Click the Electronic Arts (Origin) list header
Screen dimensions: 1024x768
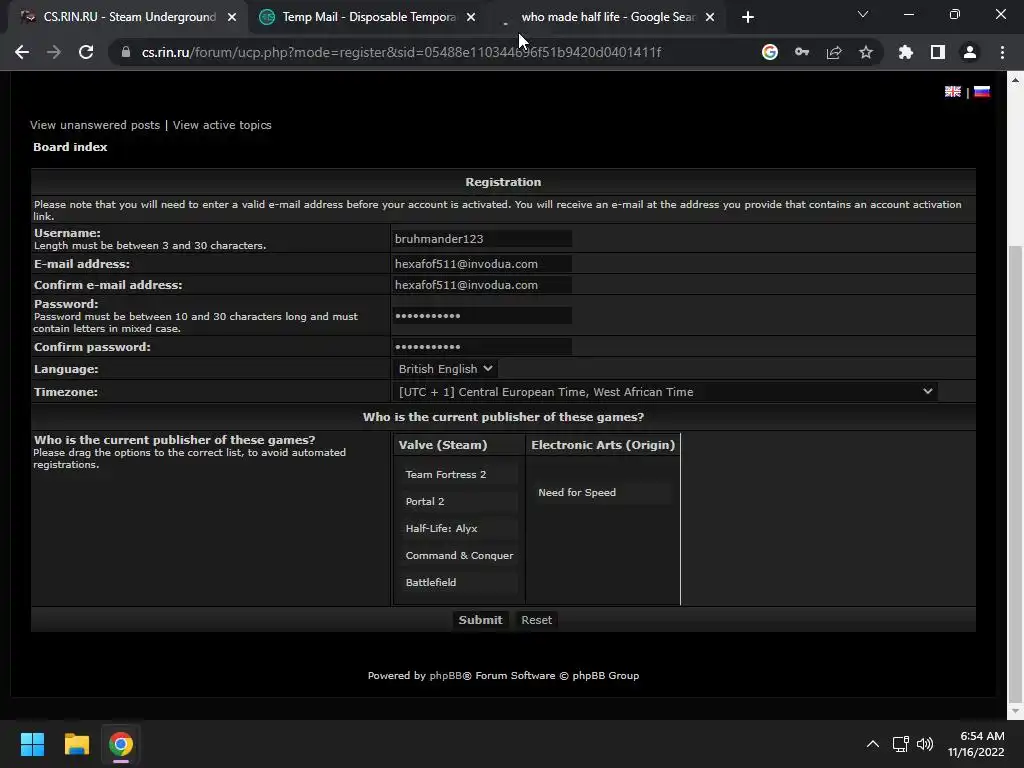click(603, 445)
